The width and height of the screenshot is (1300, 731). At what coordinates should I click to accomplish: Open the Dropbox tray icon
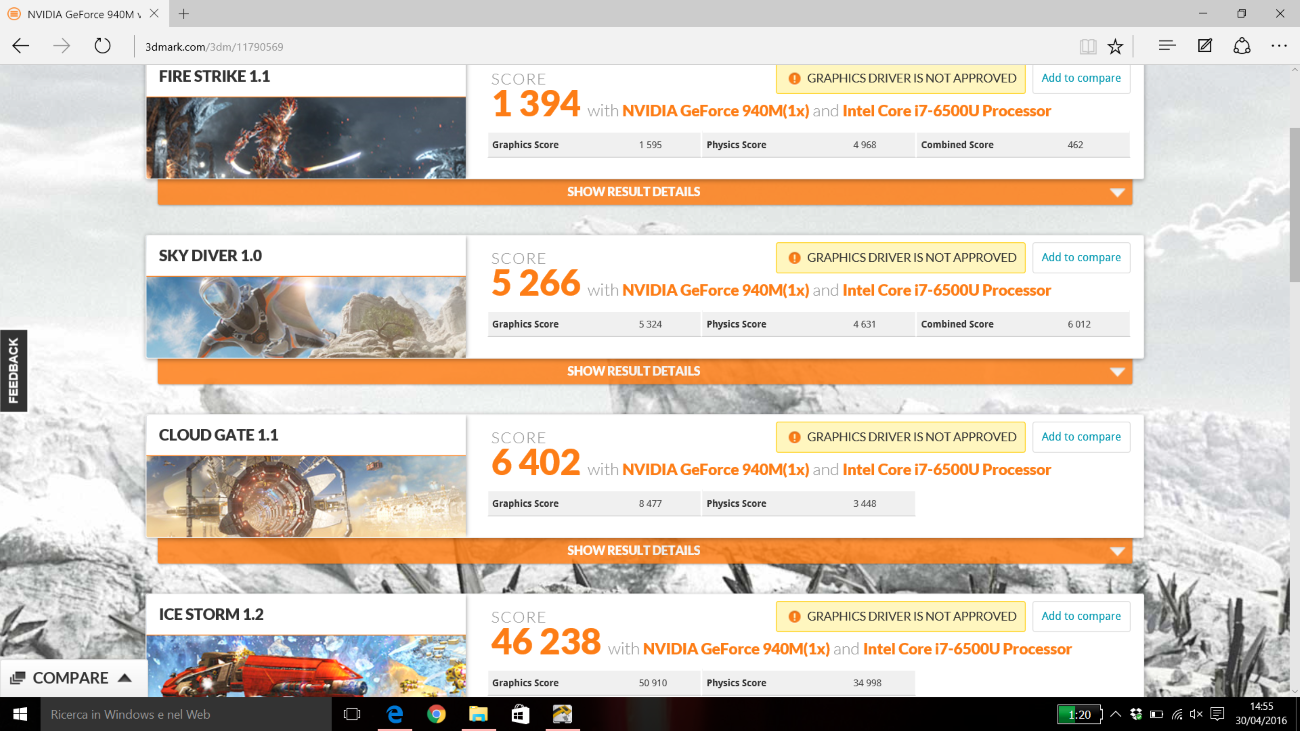click(1136, 714)
